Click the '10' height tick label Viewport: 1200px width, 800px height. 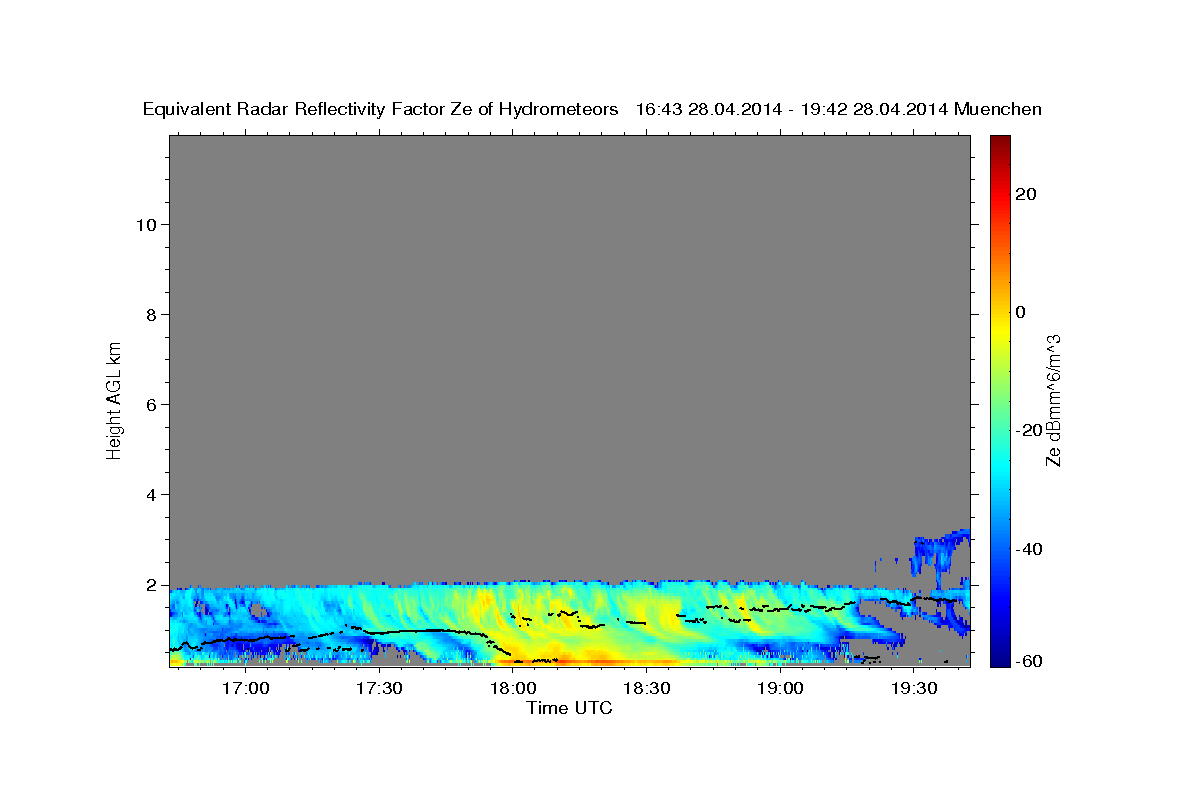[145, 224]
